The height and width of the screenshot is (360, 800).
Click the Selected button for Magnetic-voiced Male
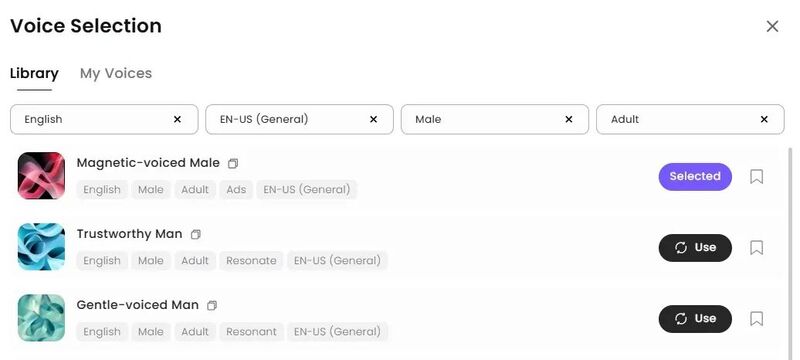click(695, 176)
